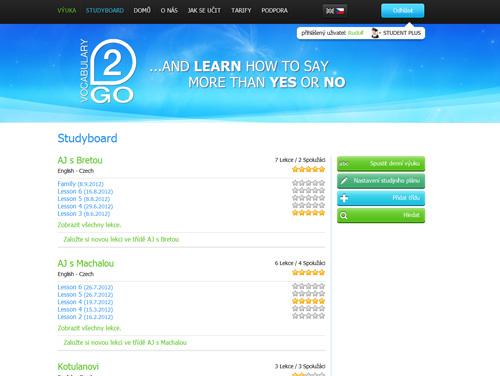Open the TARIFY menu item
The height and width of the screenshot is (376, 500).
[x=241, y=11]
